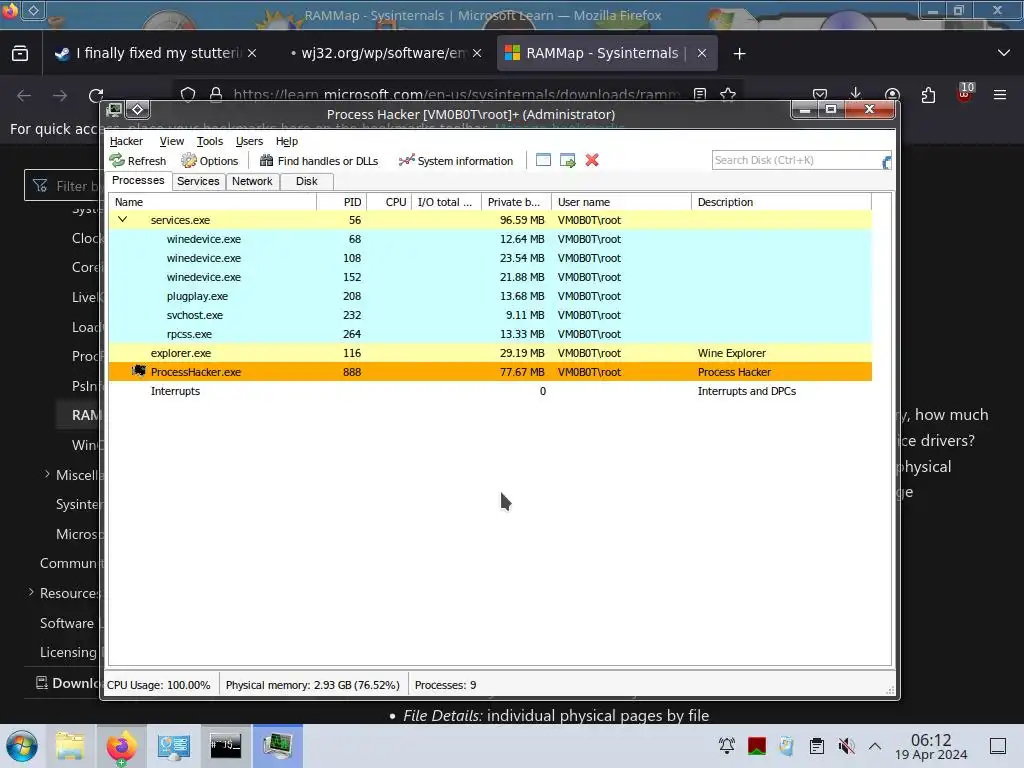The image size is (1024, 768).
Task: Click tracking protection shield icon
Action: (188, 95)
